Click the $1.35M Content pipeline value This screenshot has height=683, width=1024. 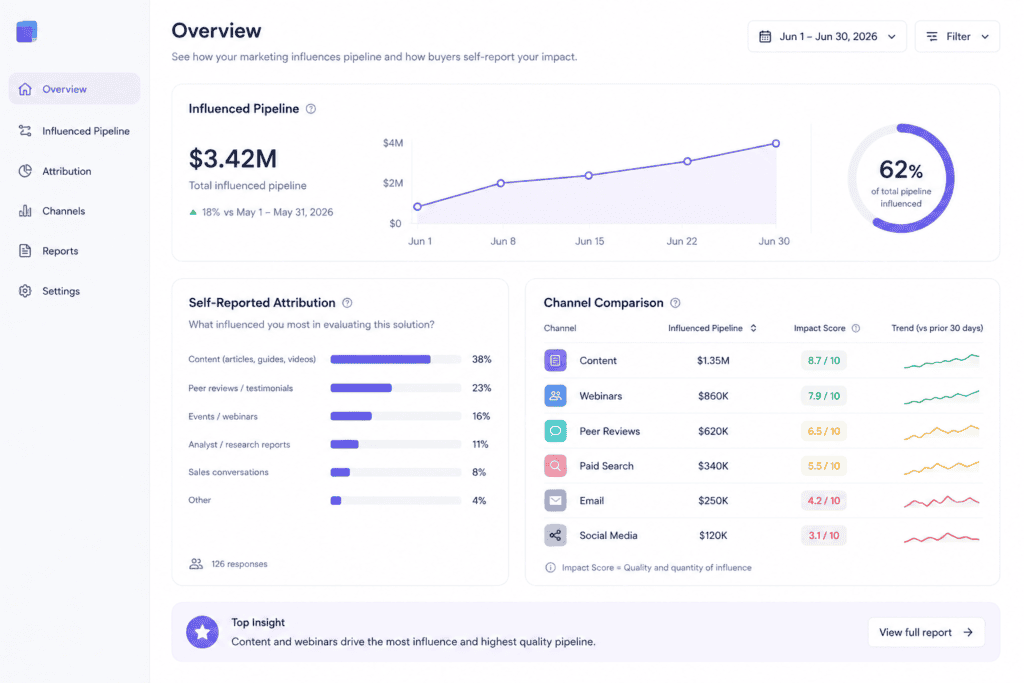tap(713, 360)
